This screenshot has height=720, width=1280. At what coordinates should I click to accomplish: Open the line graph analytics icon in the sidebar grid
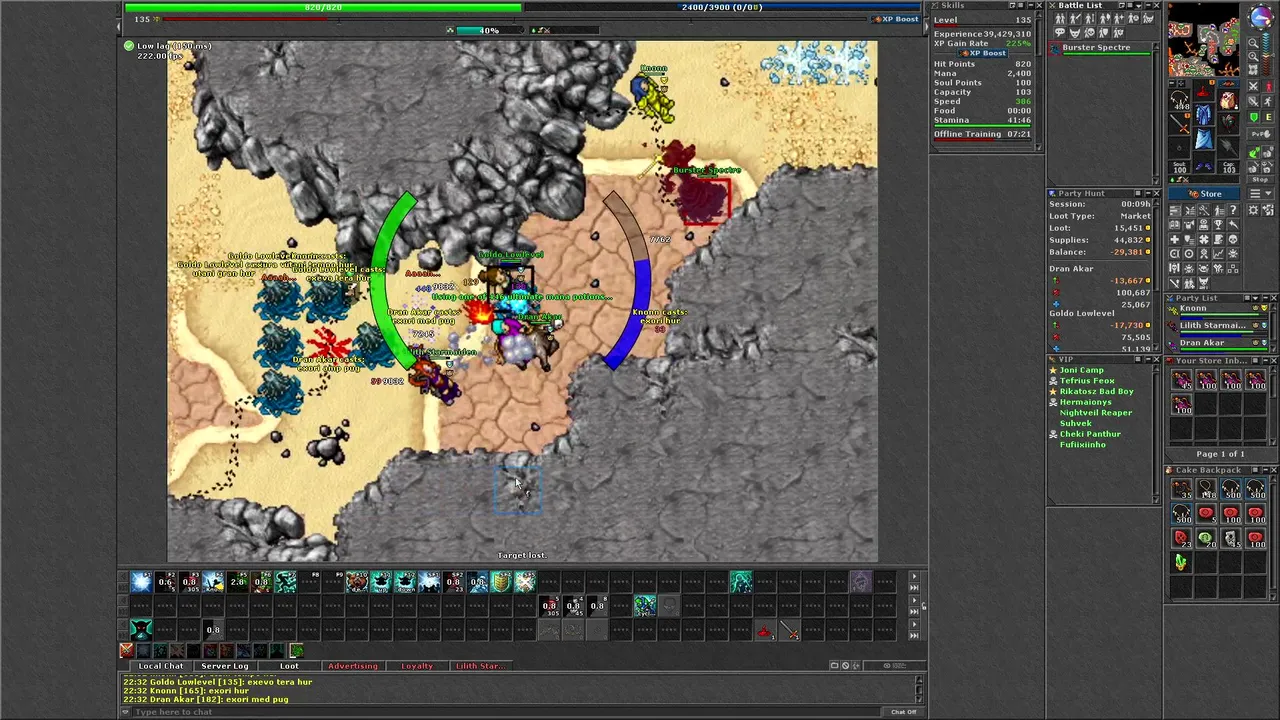1219,253
